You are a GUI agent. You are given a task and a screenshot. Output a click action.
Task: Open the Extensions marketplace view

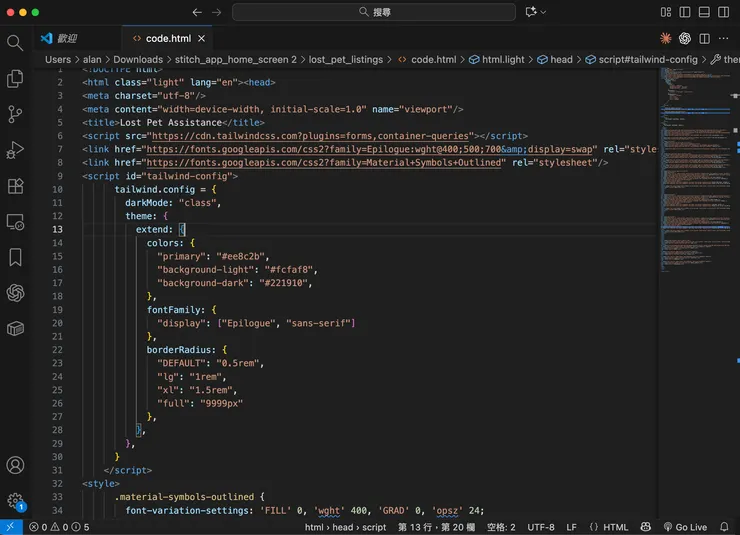pos(15,186)
